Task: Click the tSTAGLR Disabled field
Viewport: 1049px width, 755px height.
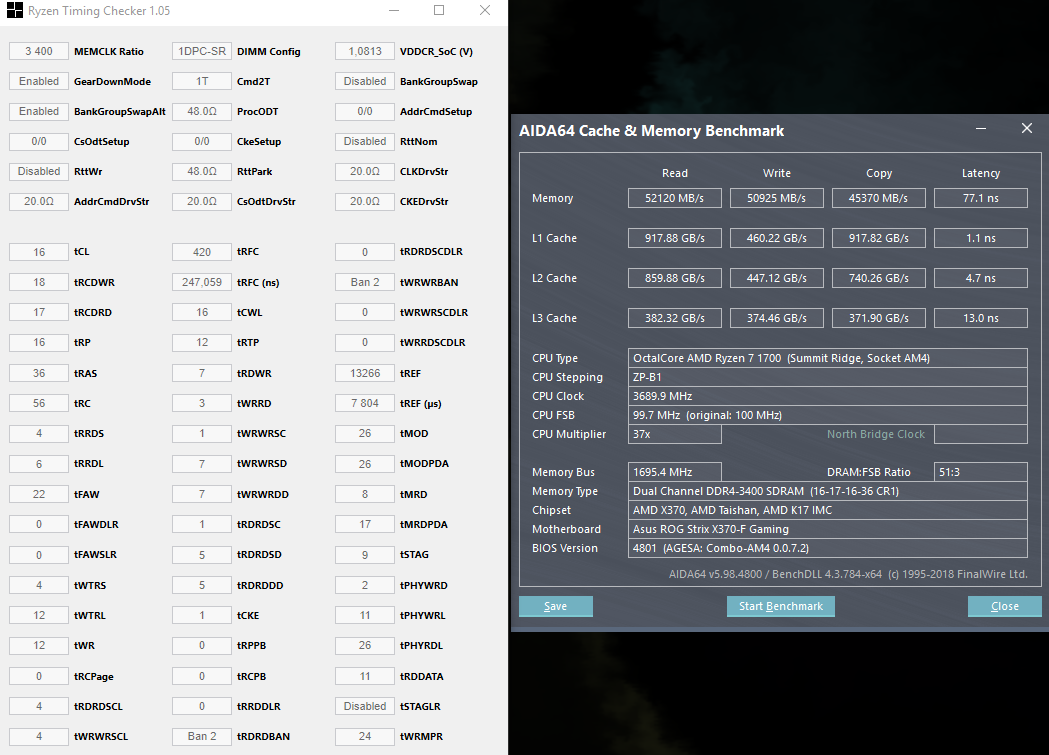Action: (365, 706)
